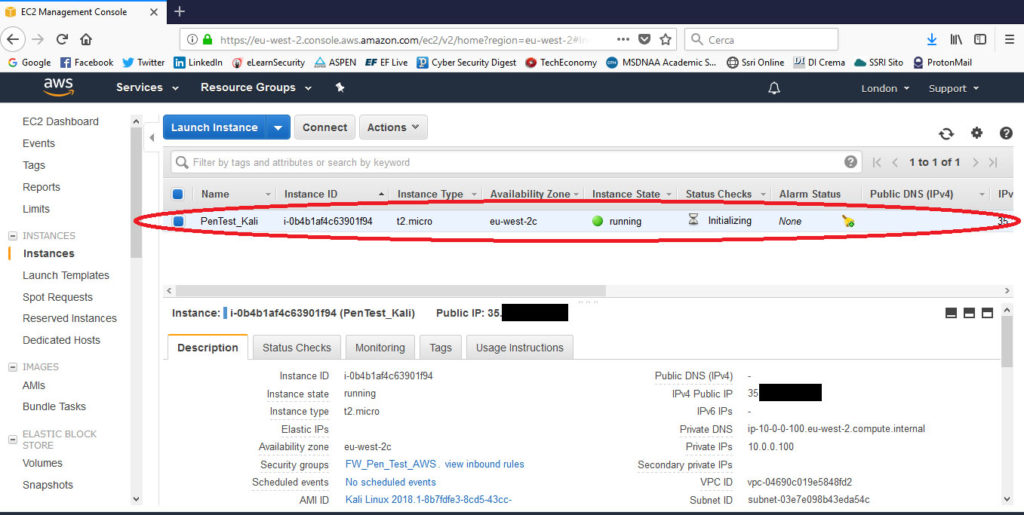Open the Firefox downloads arrow icon
The image size is (1024, 515).
coord(932,39)
